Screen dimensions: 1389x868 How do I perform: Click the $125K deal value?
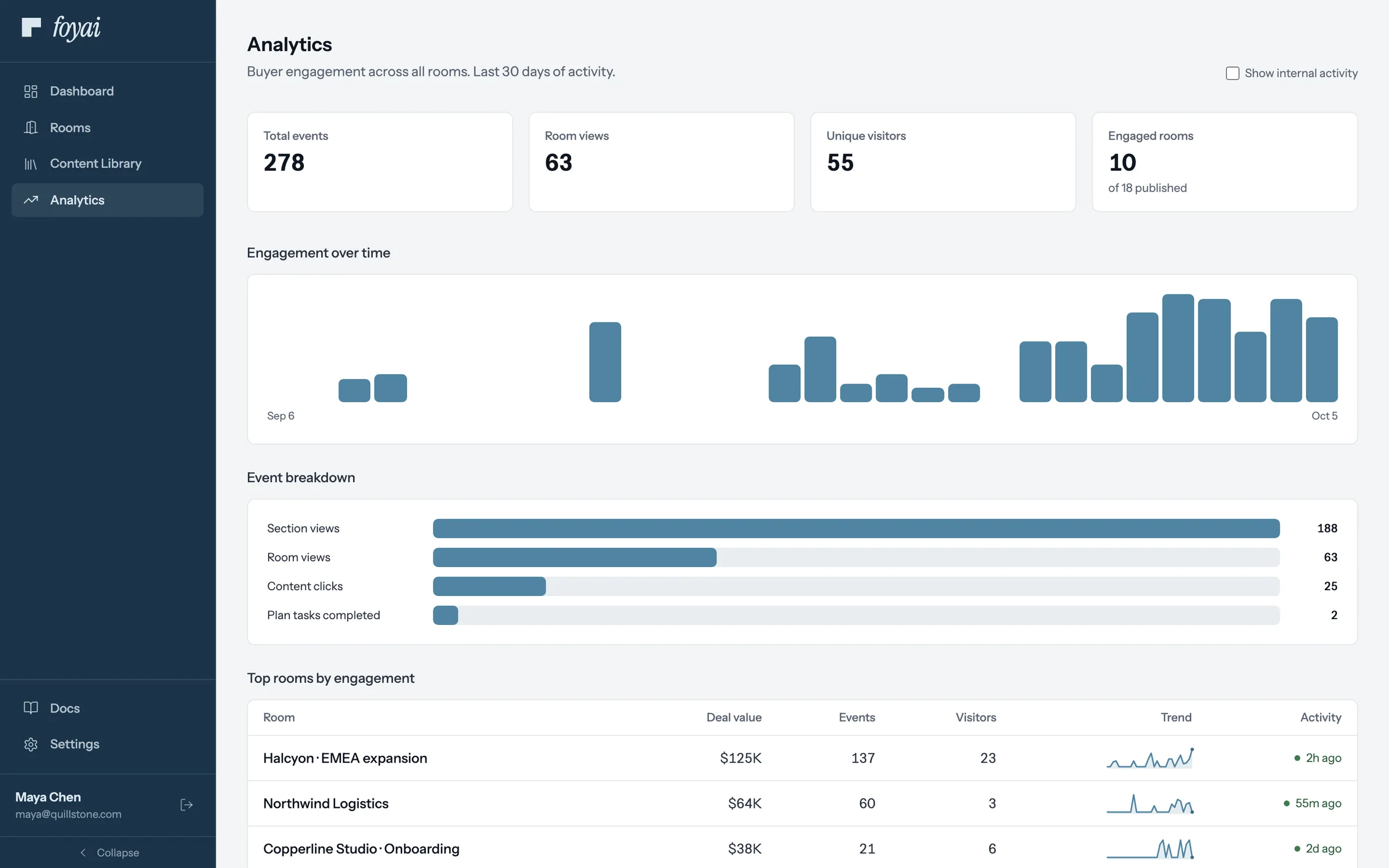point(741,758)
